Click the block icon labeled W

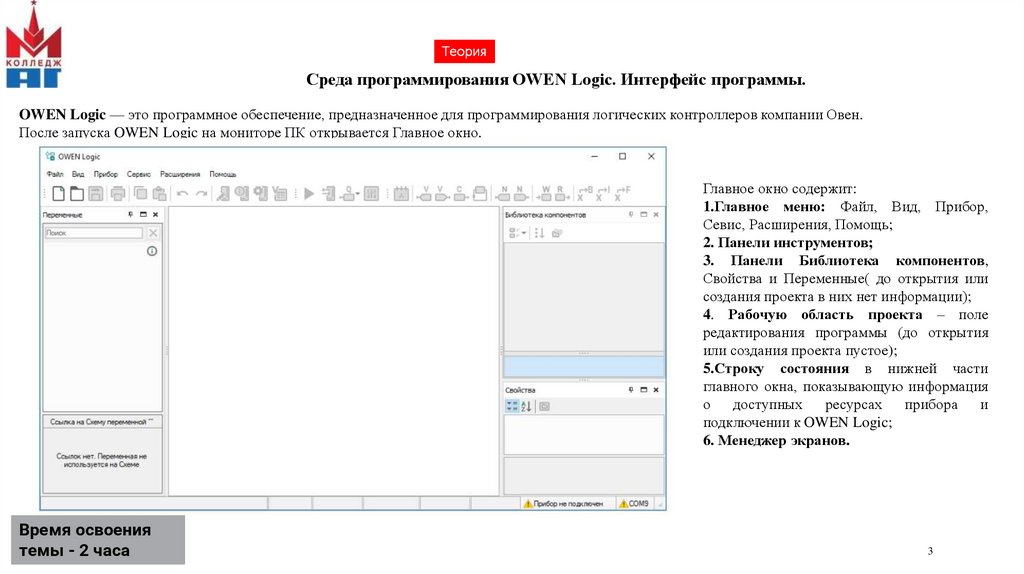pos(545,193)
